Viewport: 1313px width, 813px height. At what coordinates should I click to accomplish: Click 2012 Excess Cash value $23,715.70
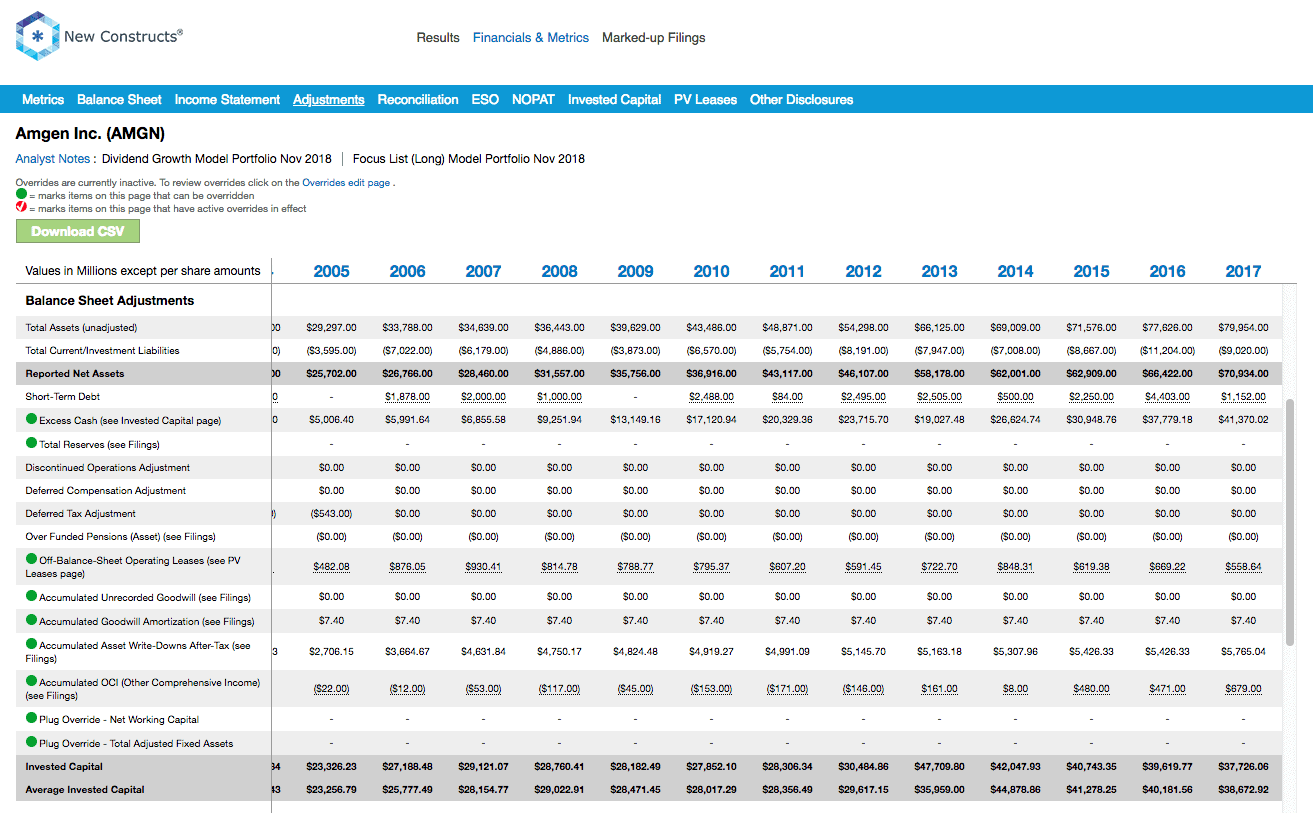coord(864,421)
